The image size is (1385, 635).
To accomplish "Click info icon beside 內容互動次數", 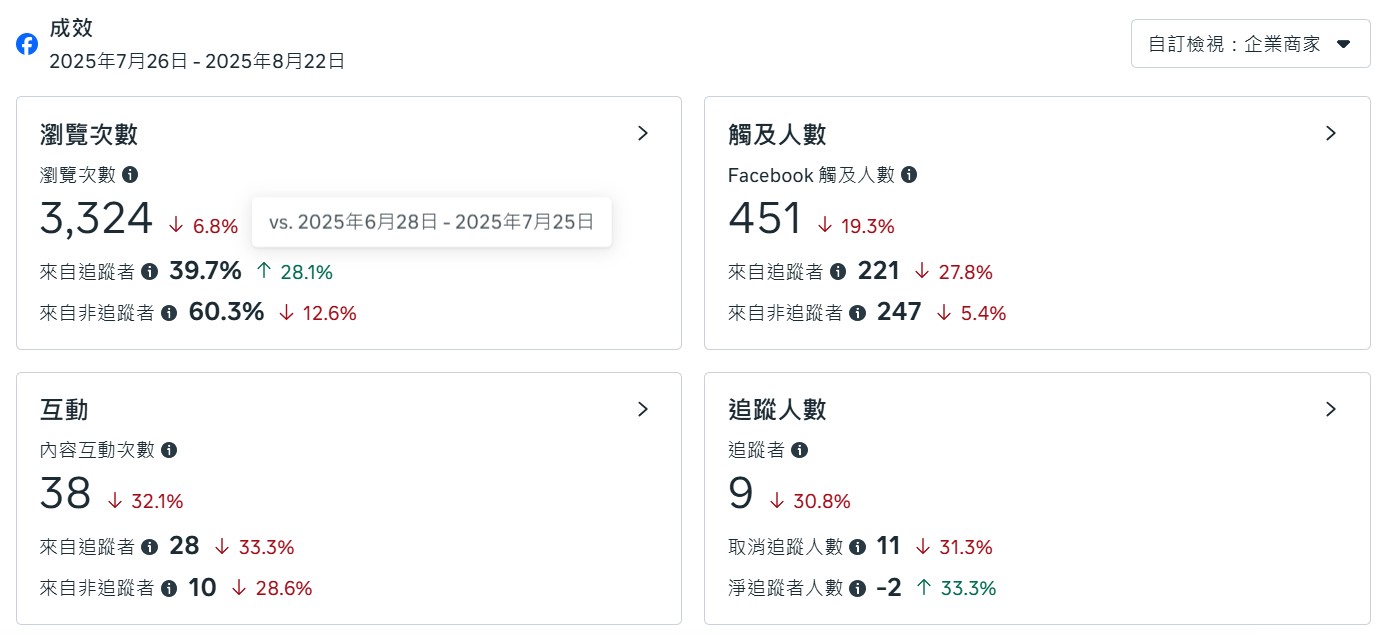I will [169, 450].
